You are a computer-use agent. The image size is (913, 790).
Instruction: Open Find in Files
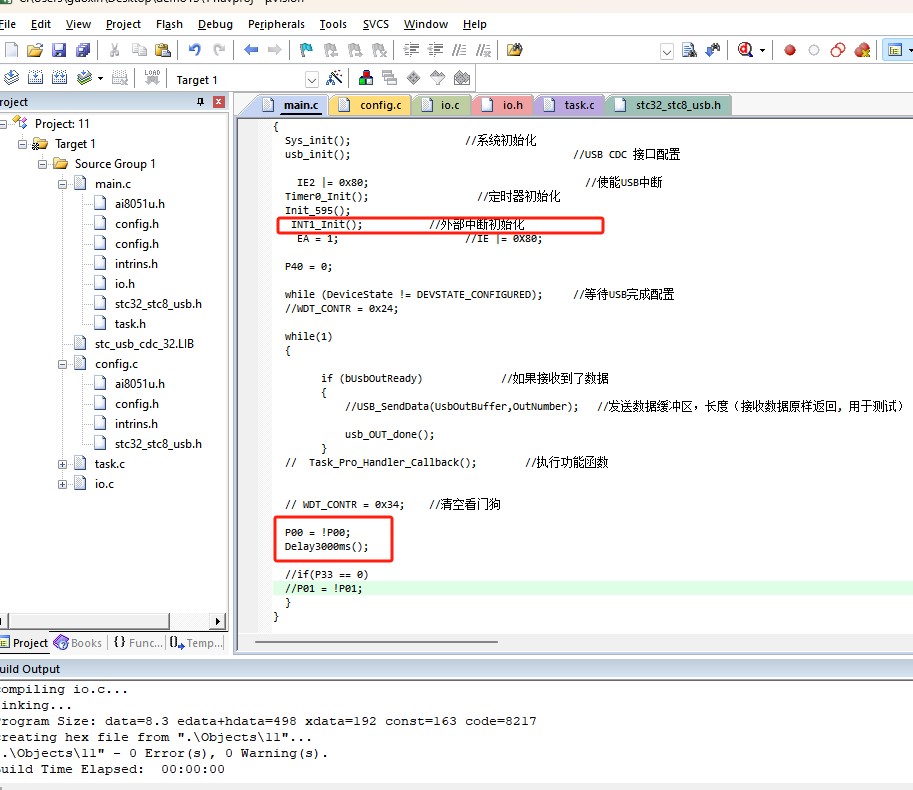(x=515, y=50)
